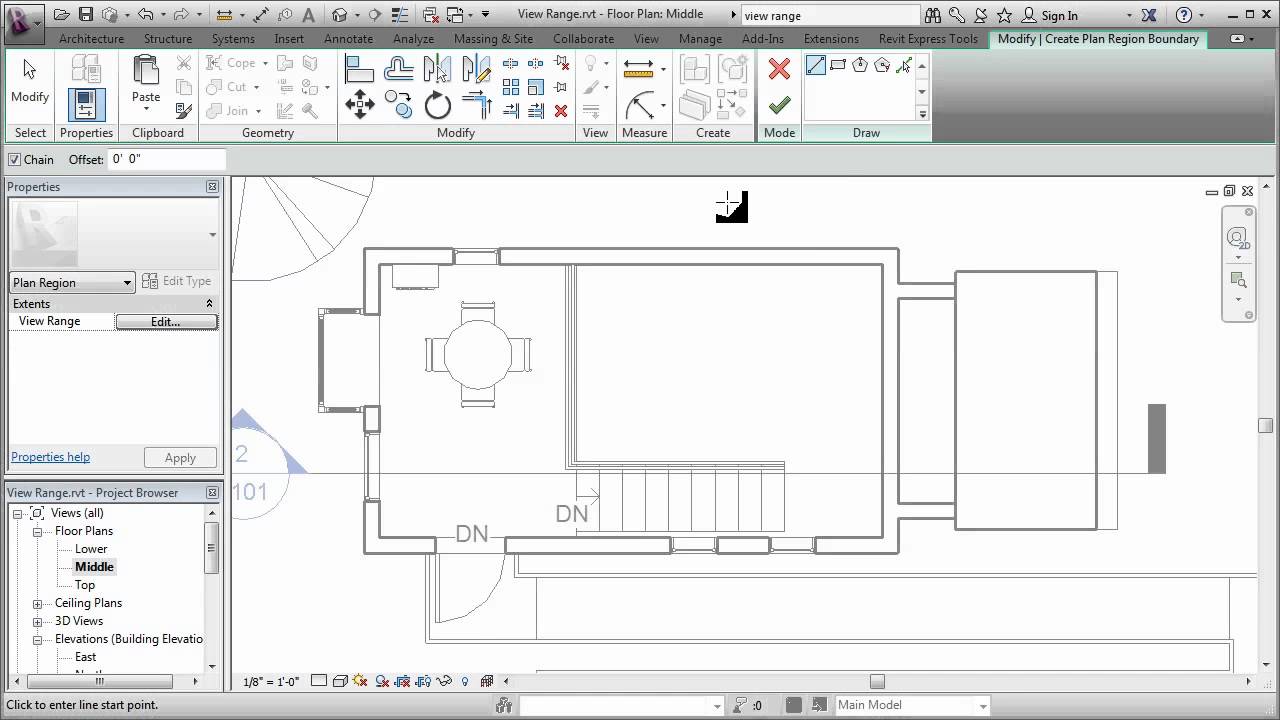Activate the Align tool
Viewport: 1280px width, 720px height.
[x=360, y=67]
